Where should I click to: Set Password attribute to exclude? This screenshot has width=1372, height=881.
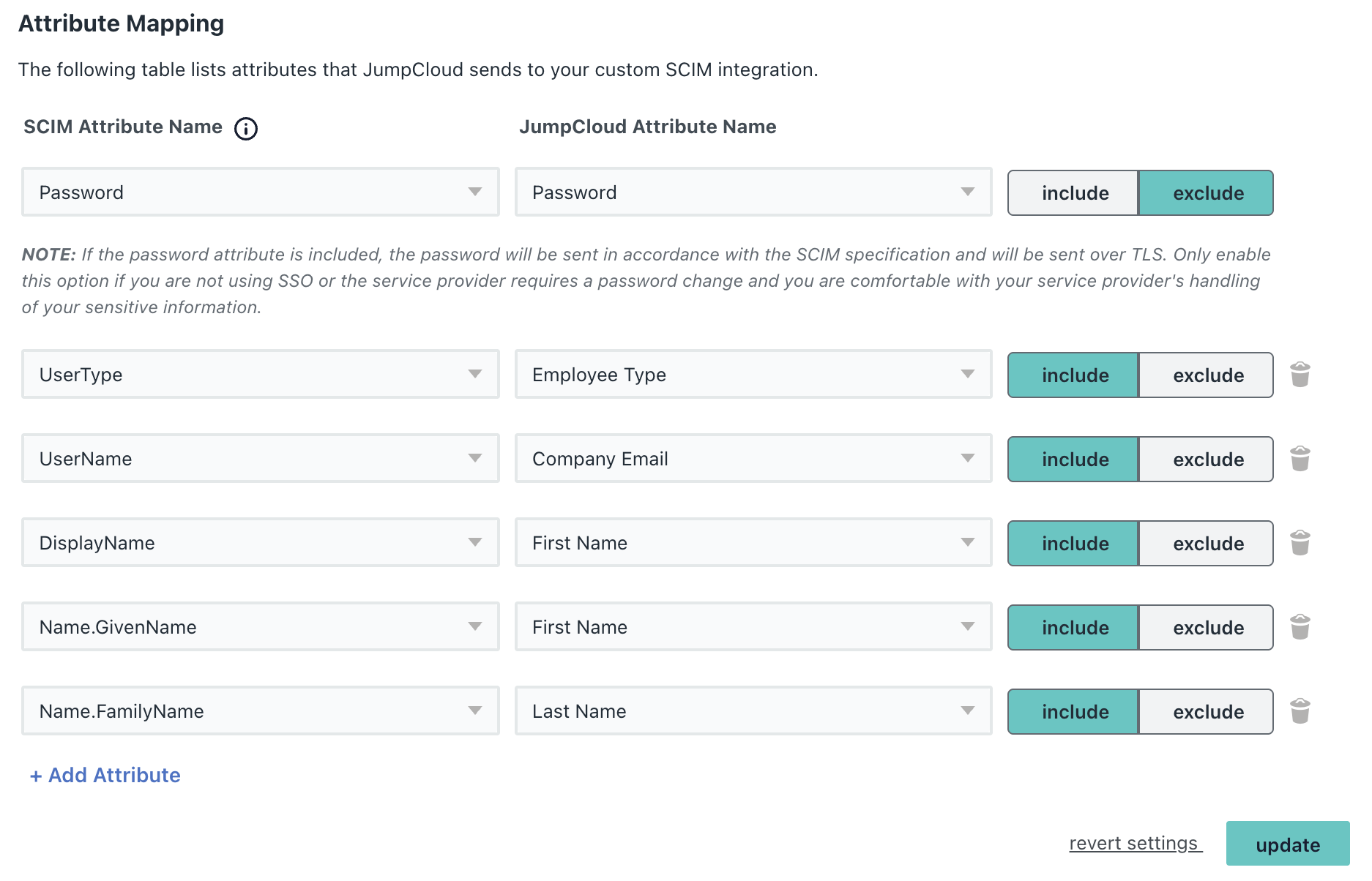(x=1207, y=193)
